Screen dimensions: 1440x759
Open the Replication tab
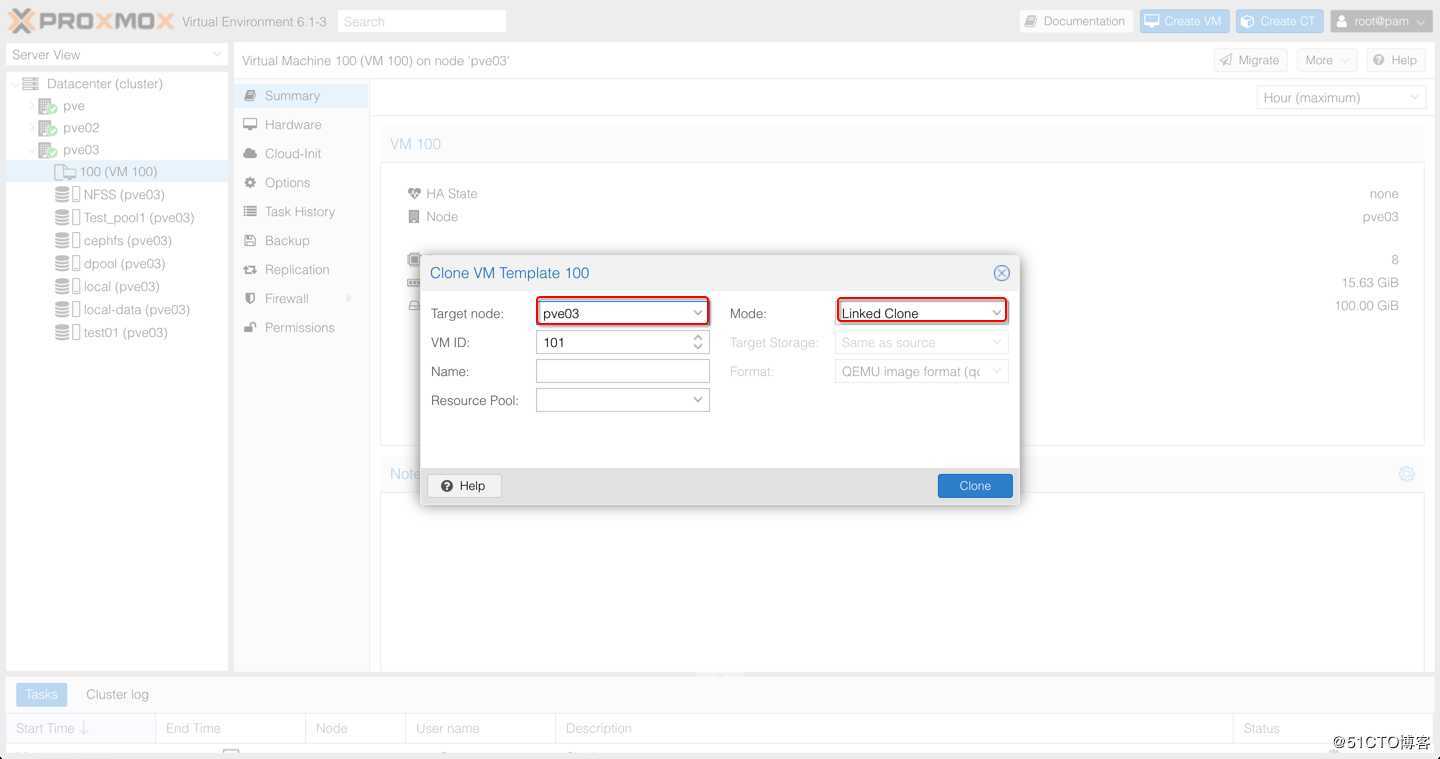click(x=301, y=270)
